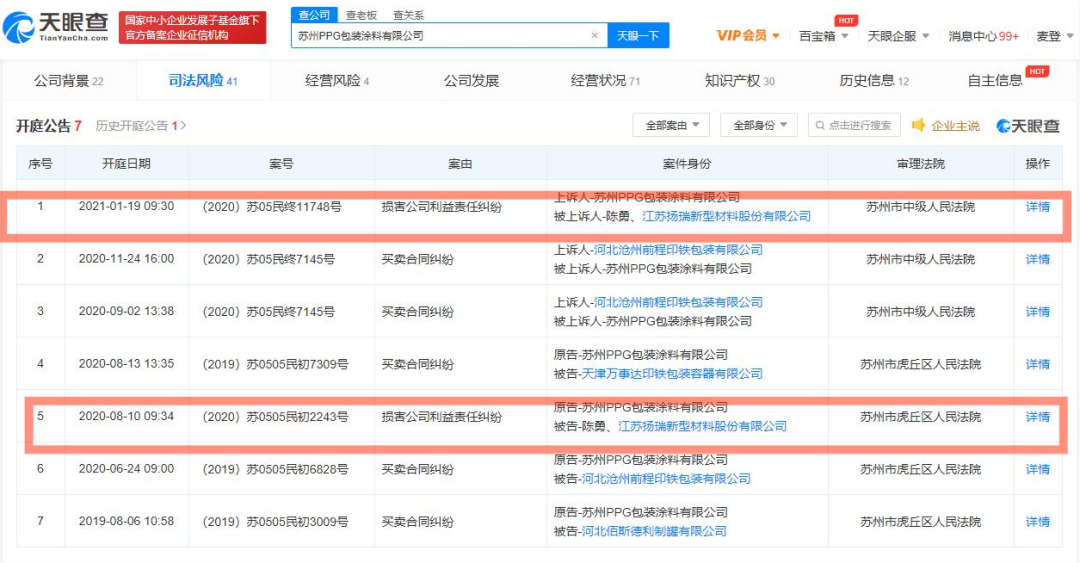Screen dimensions: 1080x563
Task: Open 详情 for case 苏0505民初6828号
Action: [x=1037, y=469]
